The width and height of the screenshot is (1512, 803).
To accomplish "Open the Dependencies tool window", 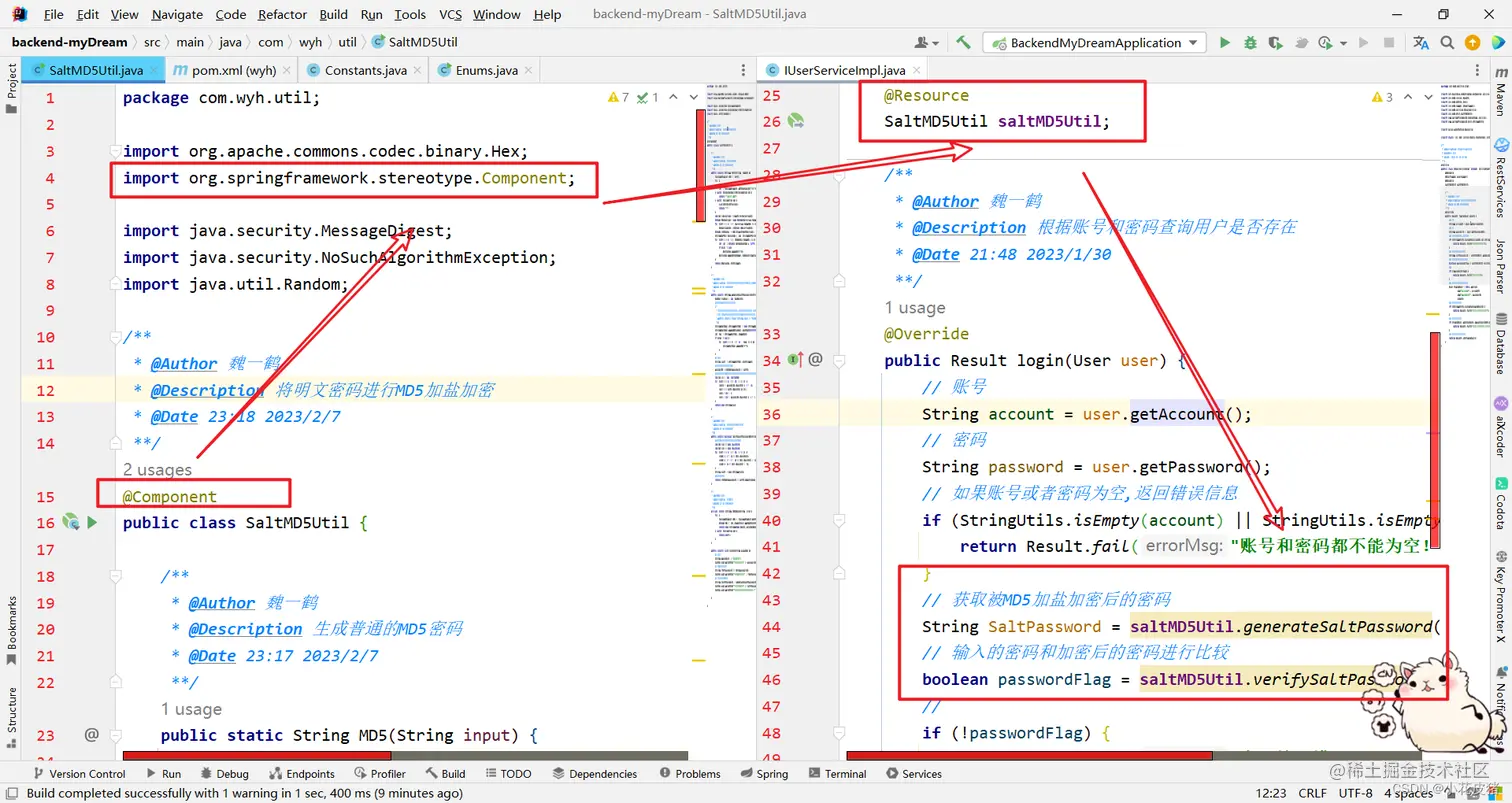I will coord(594,773).
